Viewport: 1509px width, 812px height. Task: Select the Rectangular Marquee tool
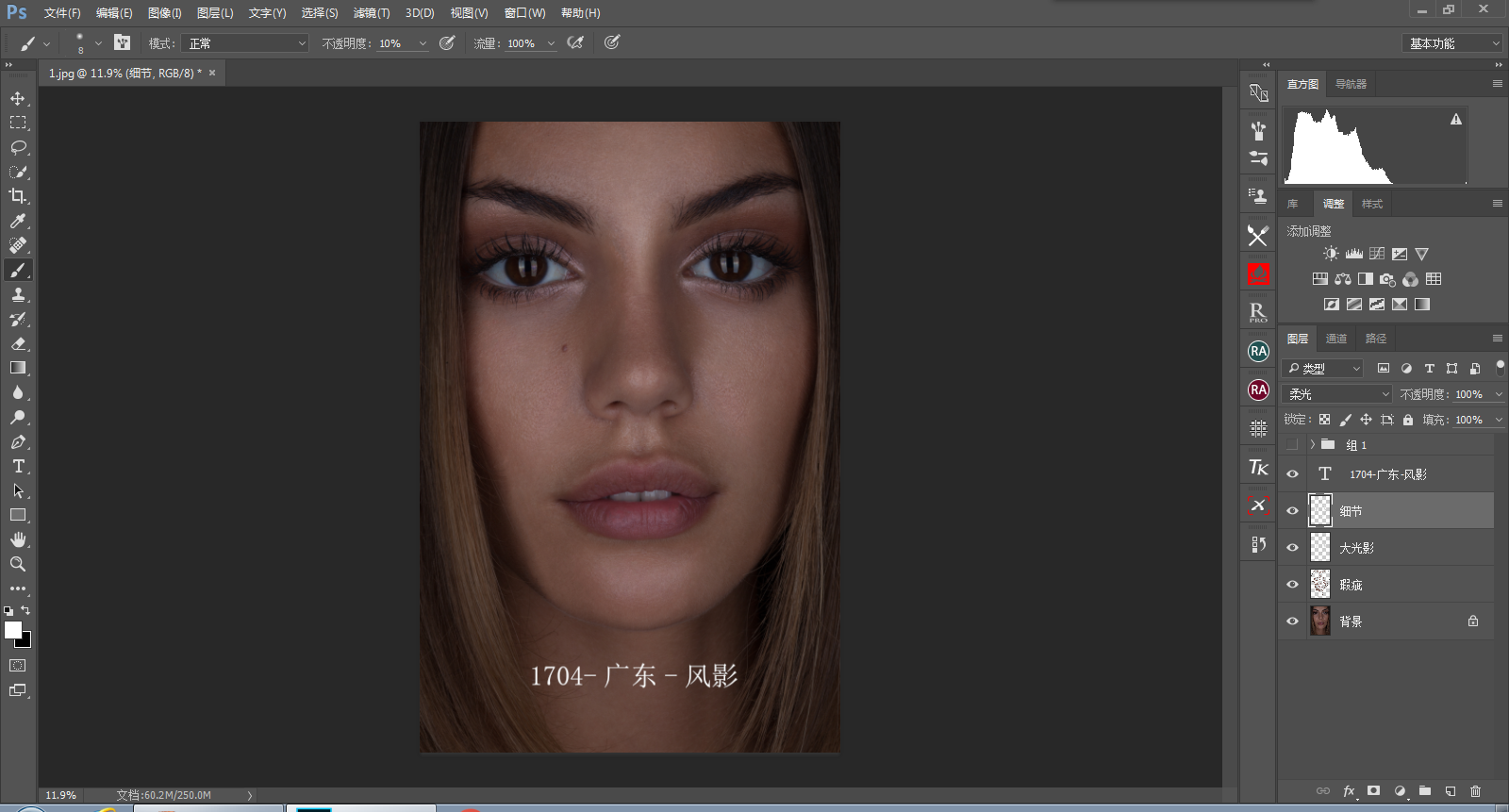pyautogui.click(x=18, y=123)
